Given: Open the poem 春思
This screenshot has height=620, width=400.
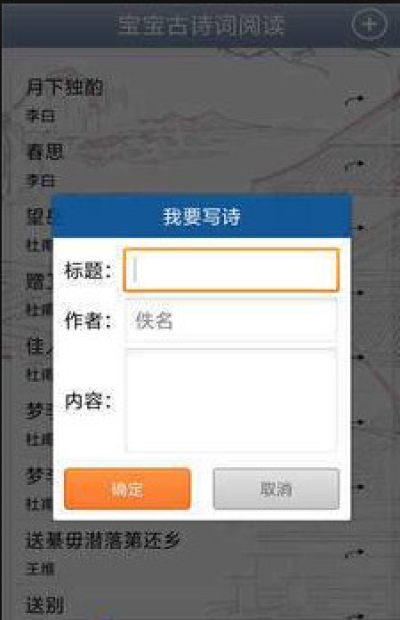Looking at the screenshot, I should tap(45, 152).
